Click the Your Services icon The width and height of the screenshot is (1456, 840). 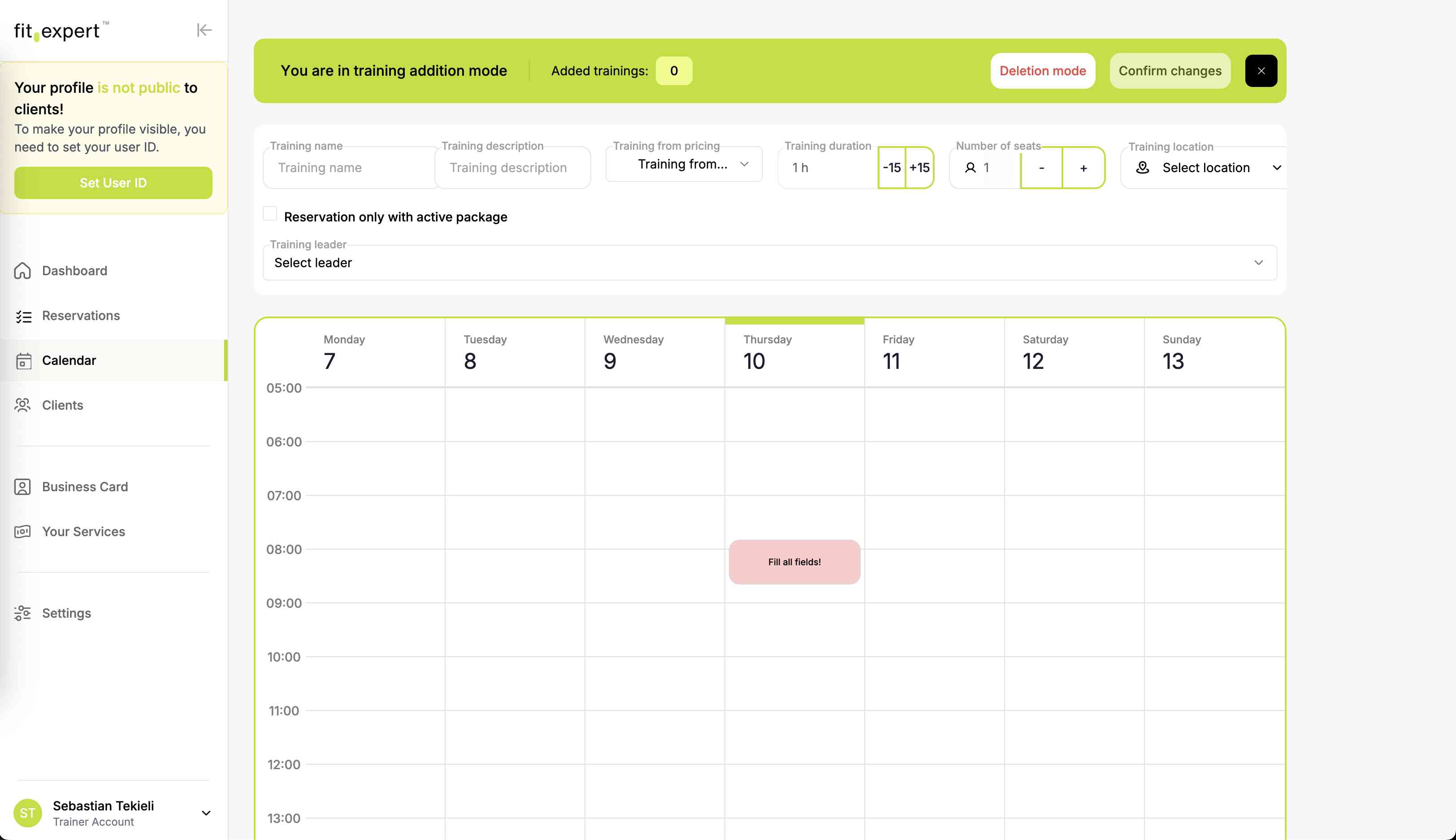(22, 531)
